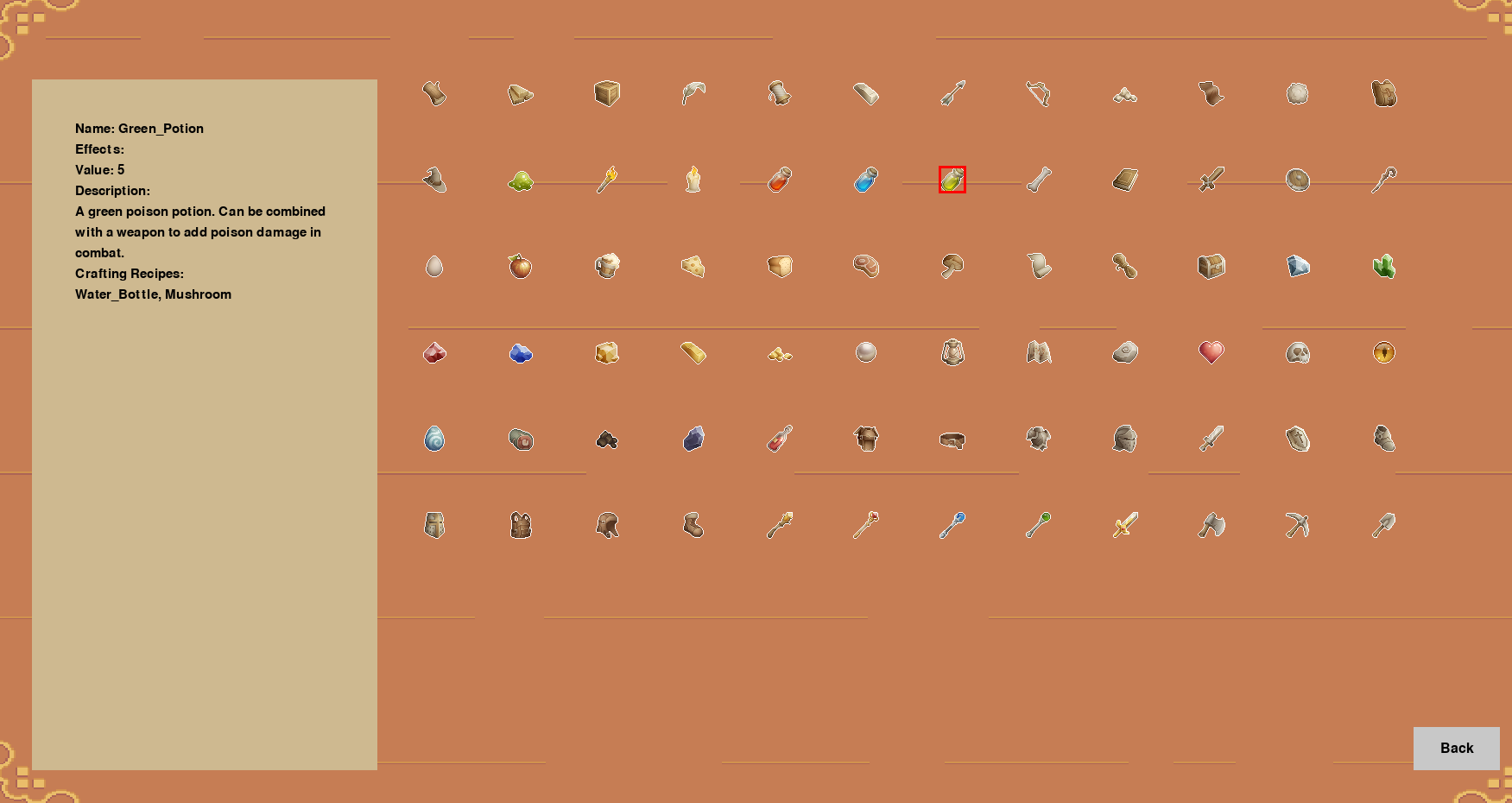Click the 'Water_Bottle, Mushroom' recipe text
The height and width of the screenshot is (803, 1512).
153,294
